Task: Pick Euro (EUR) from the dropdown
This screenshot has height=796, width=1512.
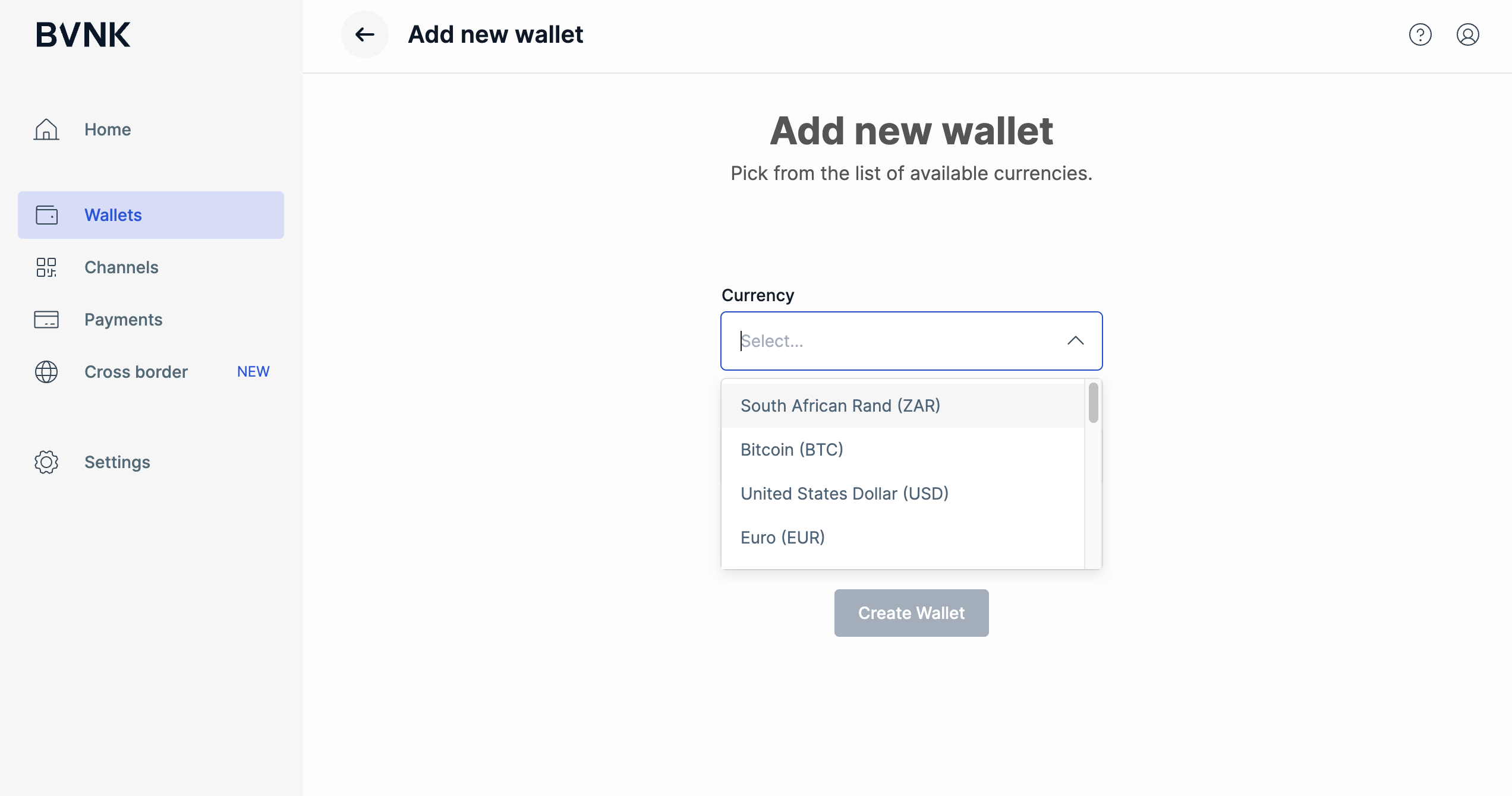Action: (x=783, y=537)
